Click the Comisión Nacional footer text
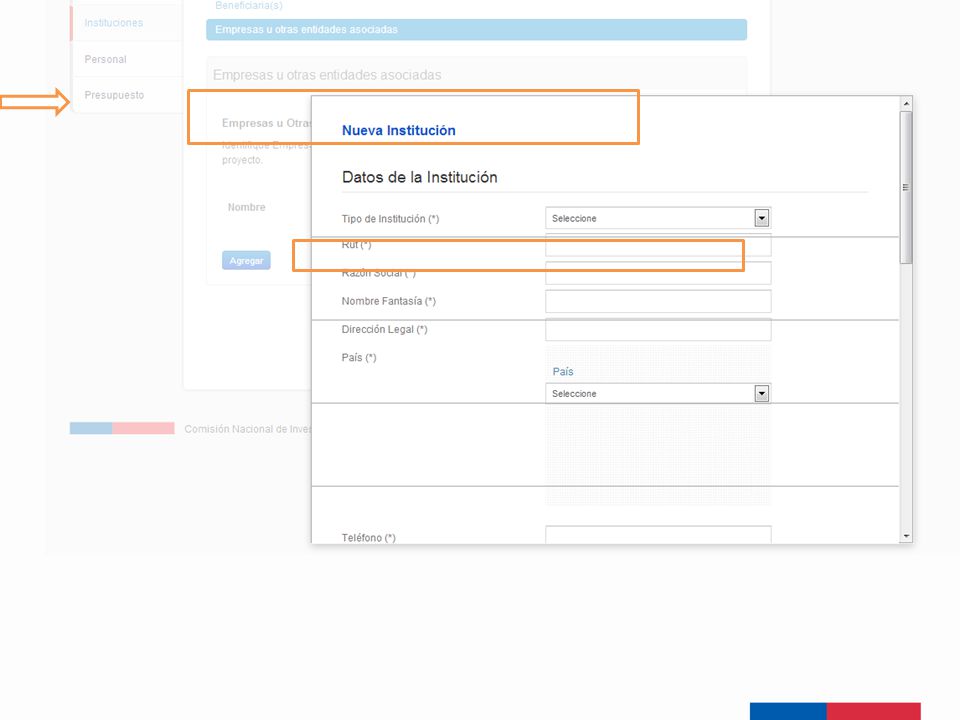The width and height of the screenshot is (960, 720). click(x=248, y=429)
